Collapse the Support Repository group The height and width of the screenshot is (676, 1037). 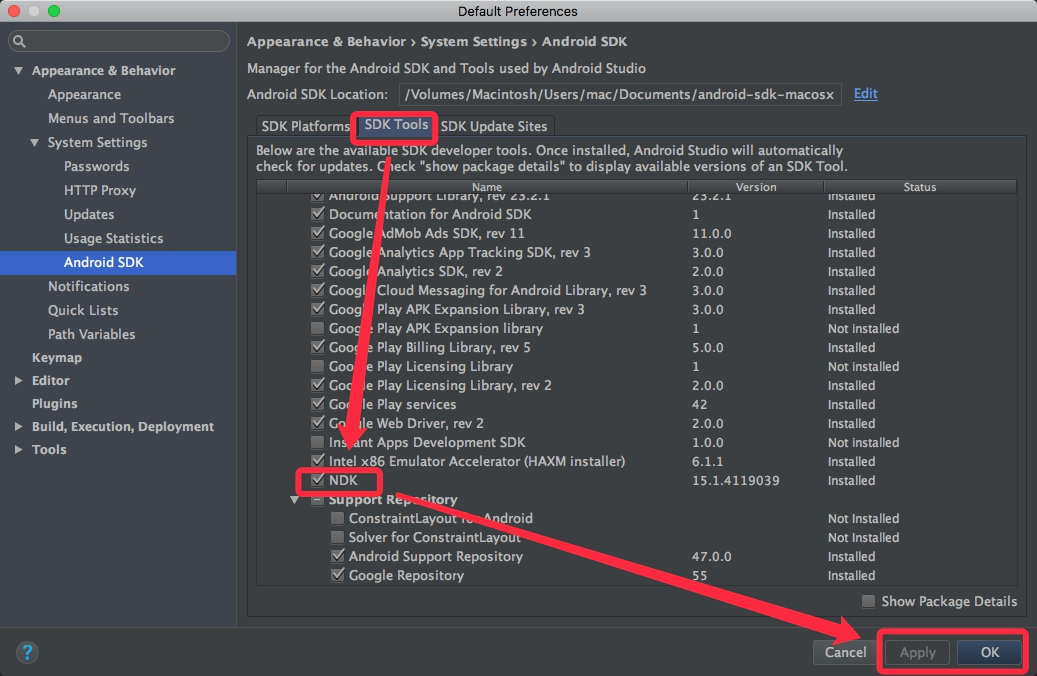coord(294,499)
